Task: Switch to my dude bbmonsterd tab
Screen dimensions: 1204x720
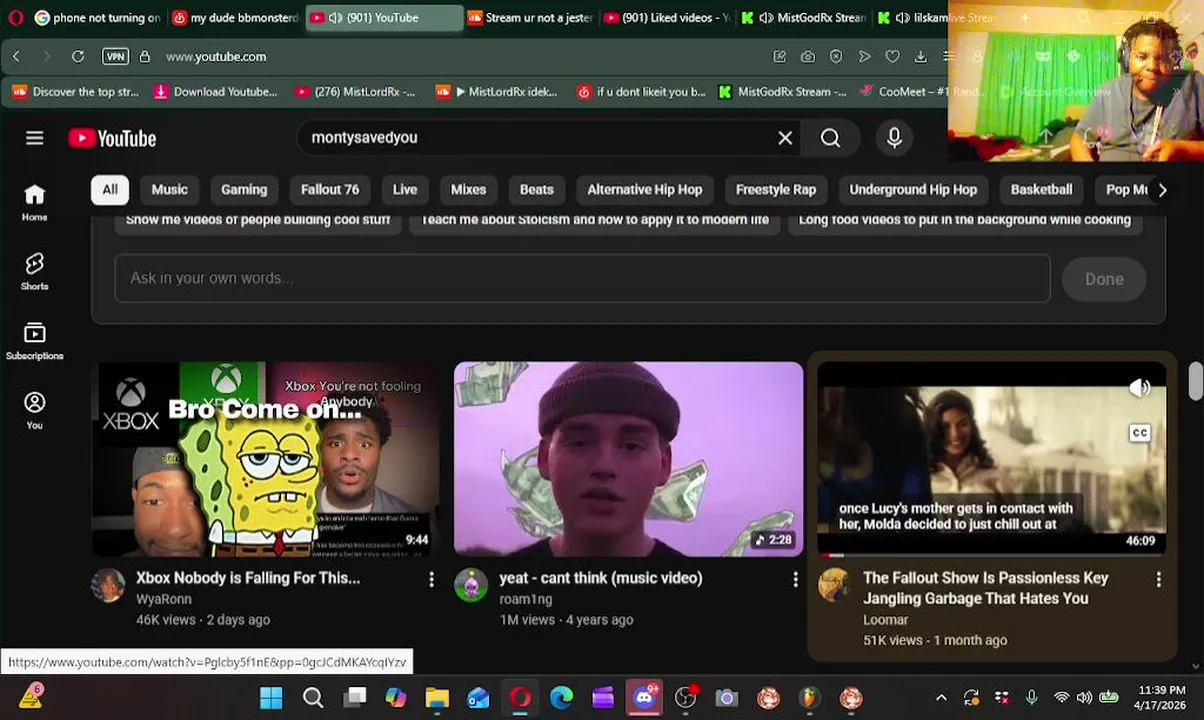Action: [x=235, y=18]
